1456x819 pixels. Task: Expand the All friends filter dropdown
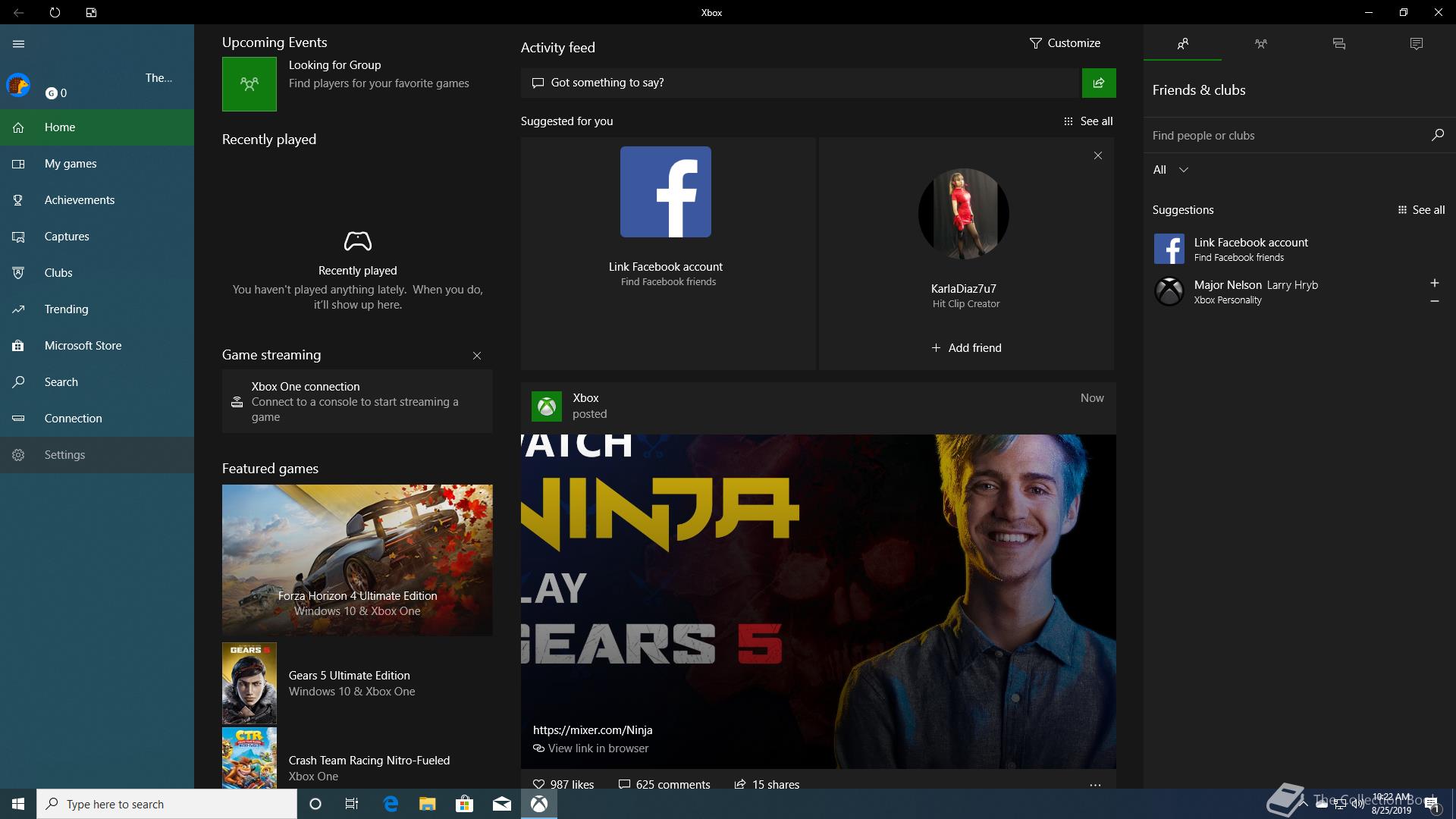(x=1171, y=170)
